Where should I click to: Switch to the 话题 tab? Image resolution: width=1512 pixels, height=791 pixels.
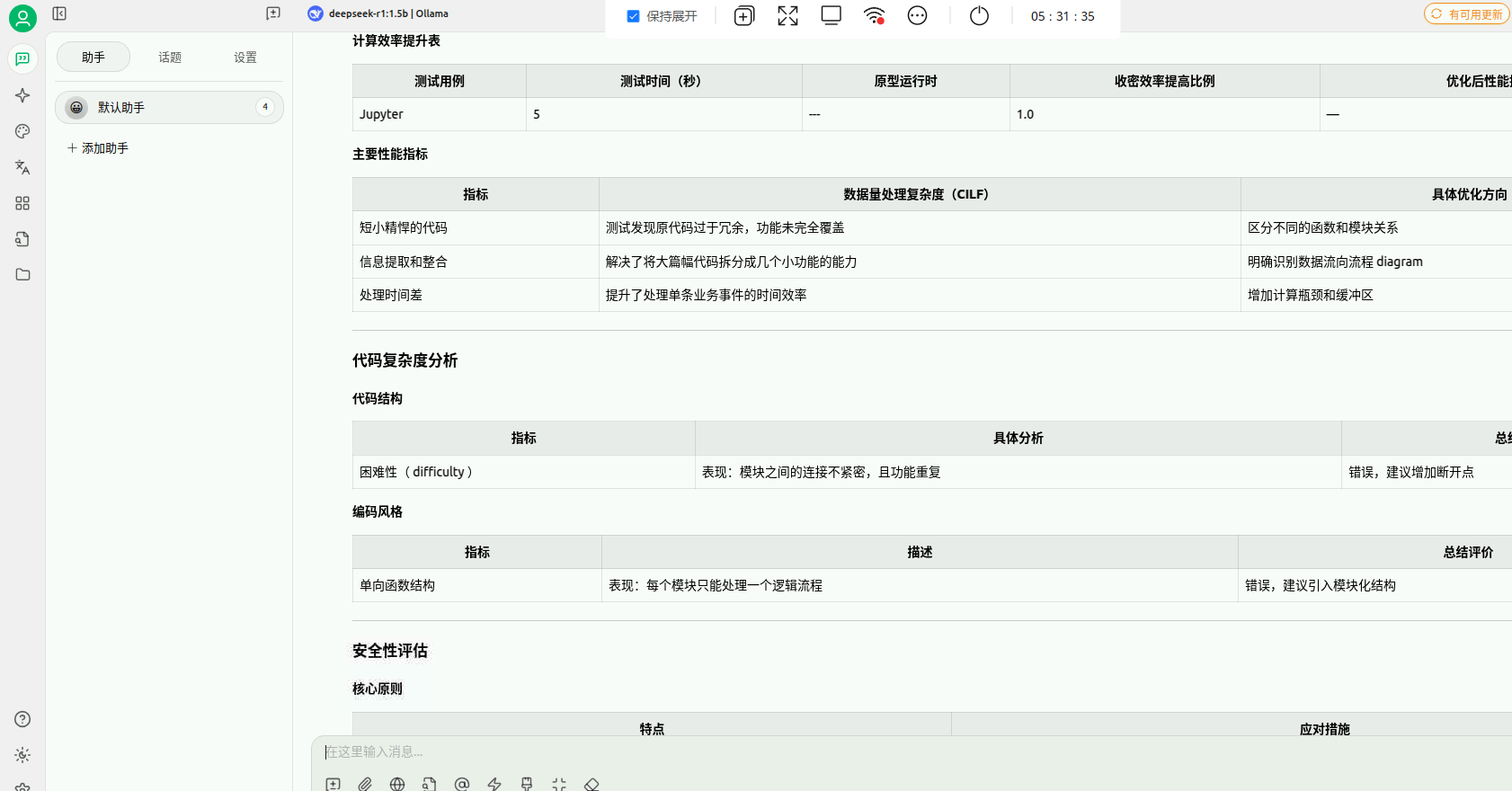click(x=170, y=58)
